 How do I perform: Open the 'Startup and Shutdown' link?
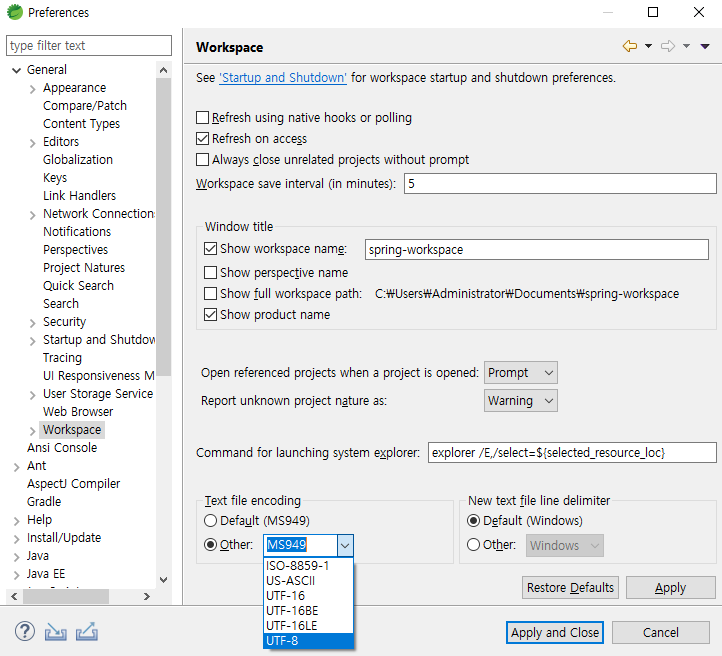pyautogui.click(x=282, y=77)
